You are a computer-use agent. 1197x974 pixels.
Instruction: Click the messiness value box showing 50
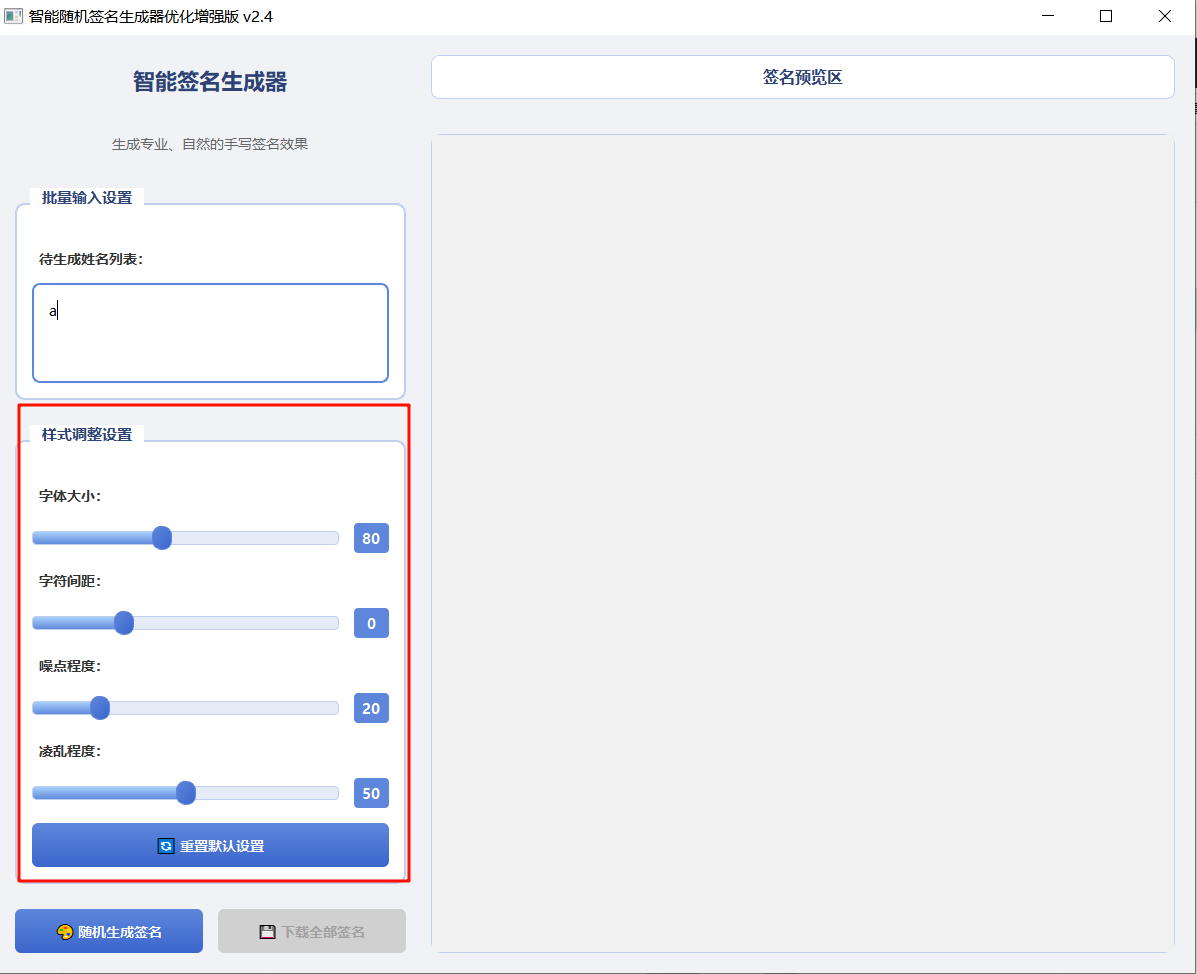coord(371,794)
